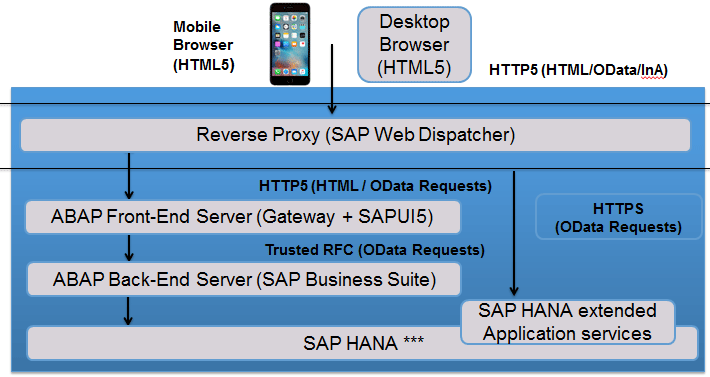Click the HTTPS (HTML/OData/InA) label
Viewport: 710px width, 377px height.
(578, 70)
